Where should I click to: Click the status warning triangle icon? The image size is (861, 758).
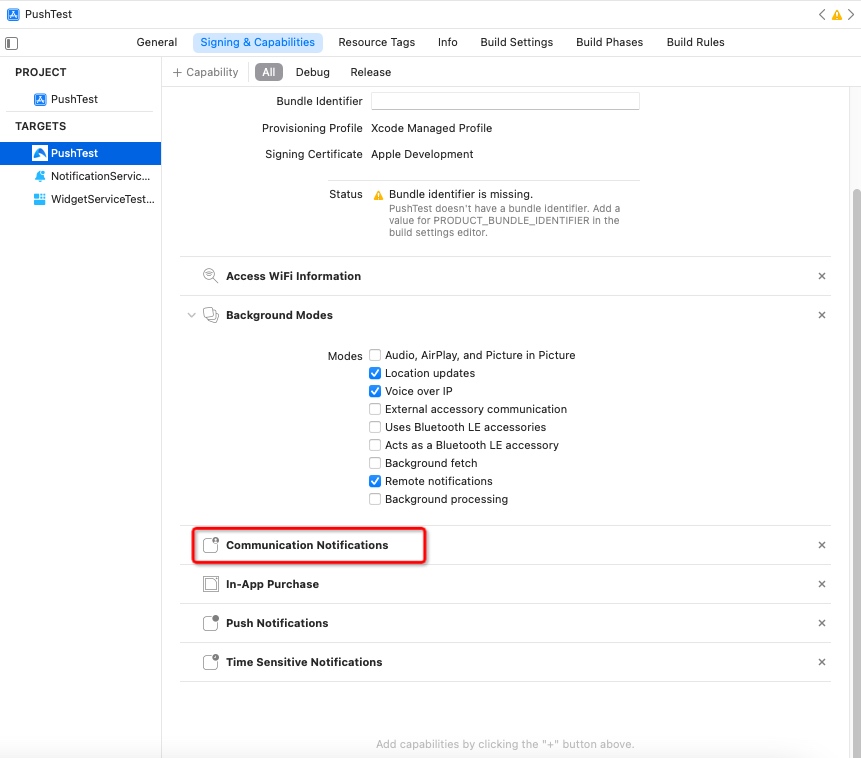coord(378,195)
